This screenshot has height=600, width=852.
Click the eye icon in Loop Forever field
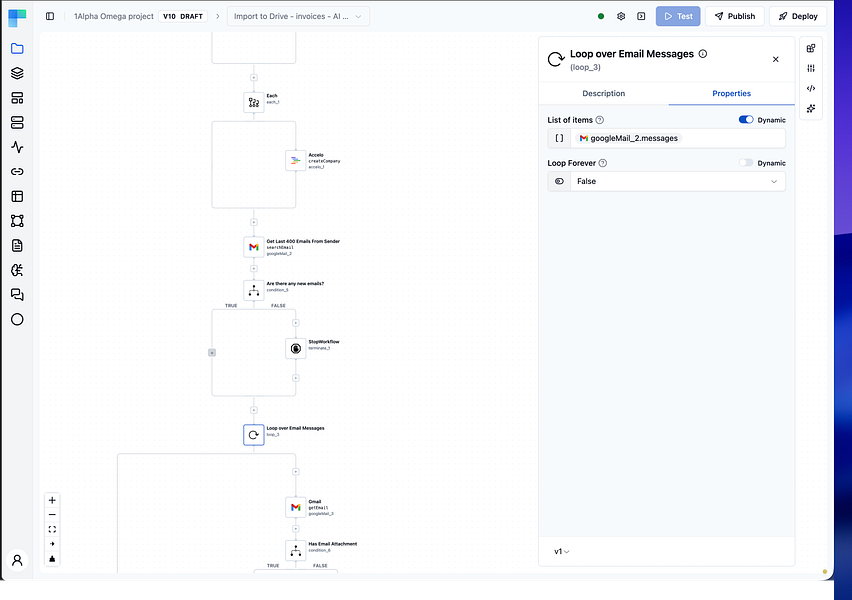click(559, 182)
